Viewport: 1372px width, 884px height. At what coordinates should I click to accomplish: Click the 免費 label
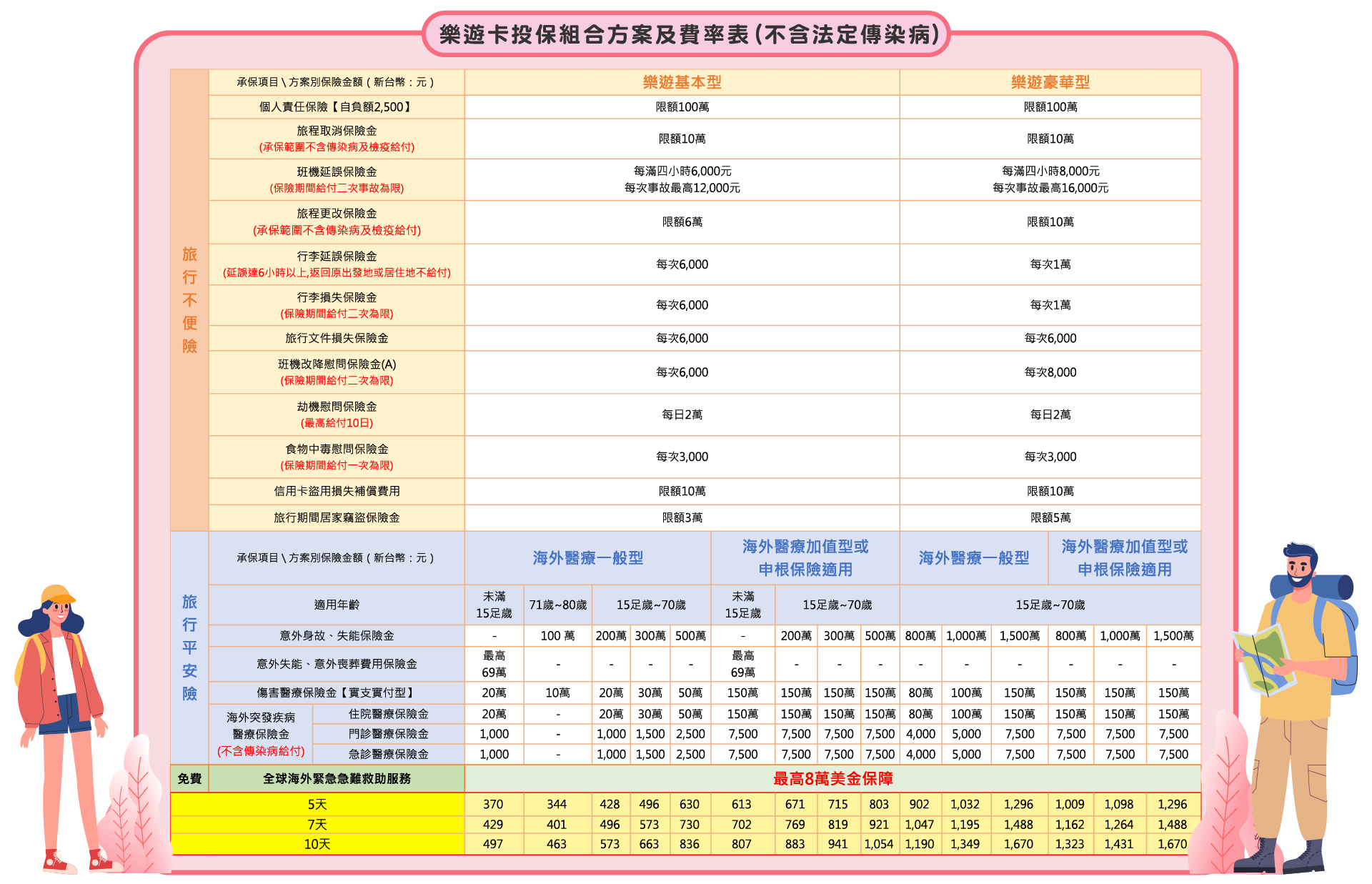coord(189,778)
